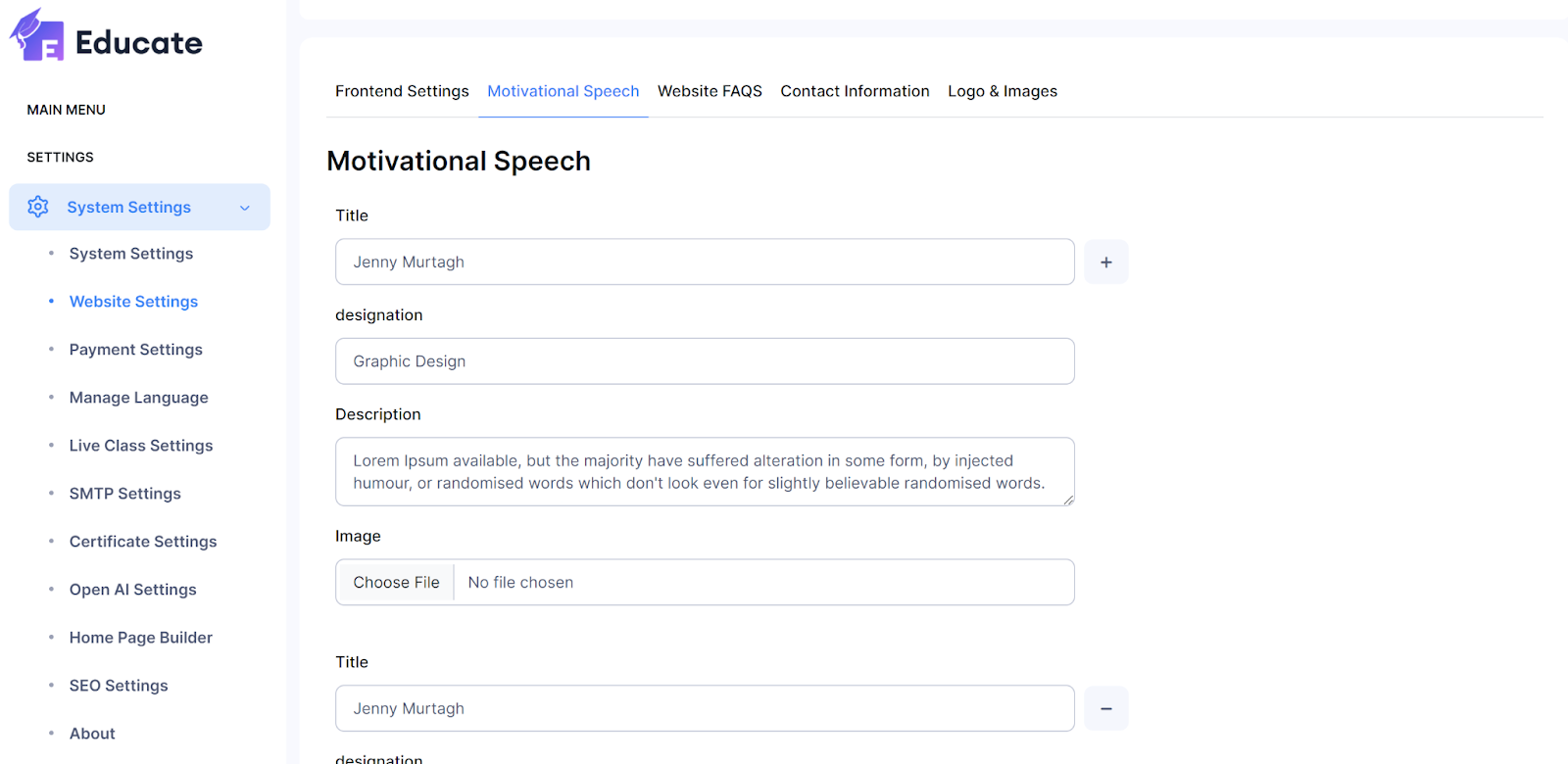Navigate to Open AI Settings
Image resolution: width=1568 pixels, height=764 pixels.
132,590
